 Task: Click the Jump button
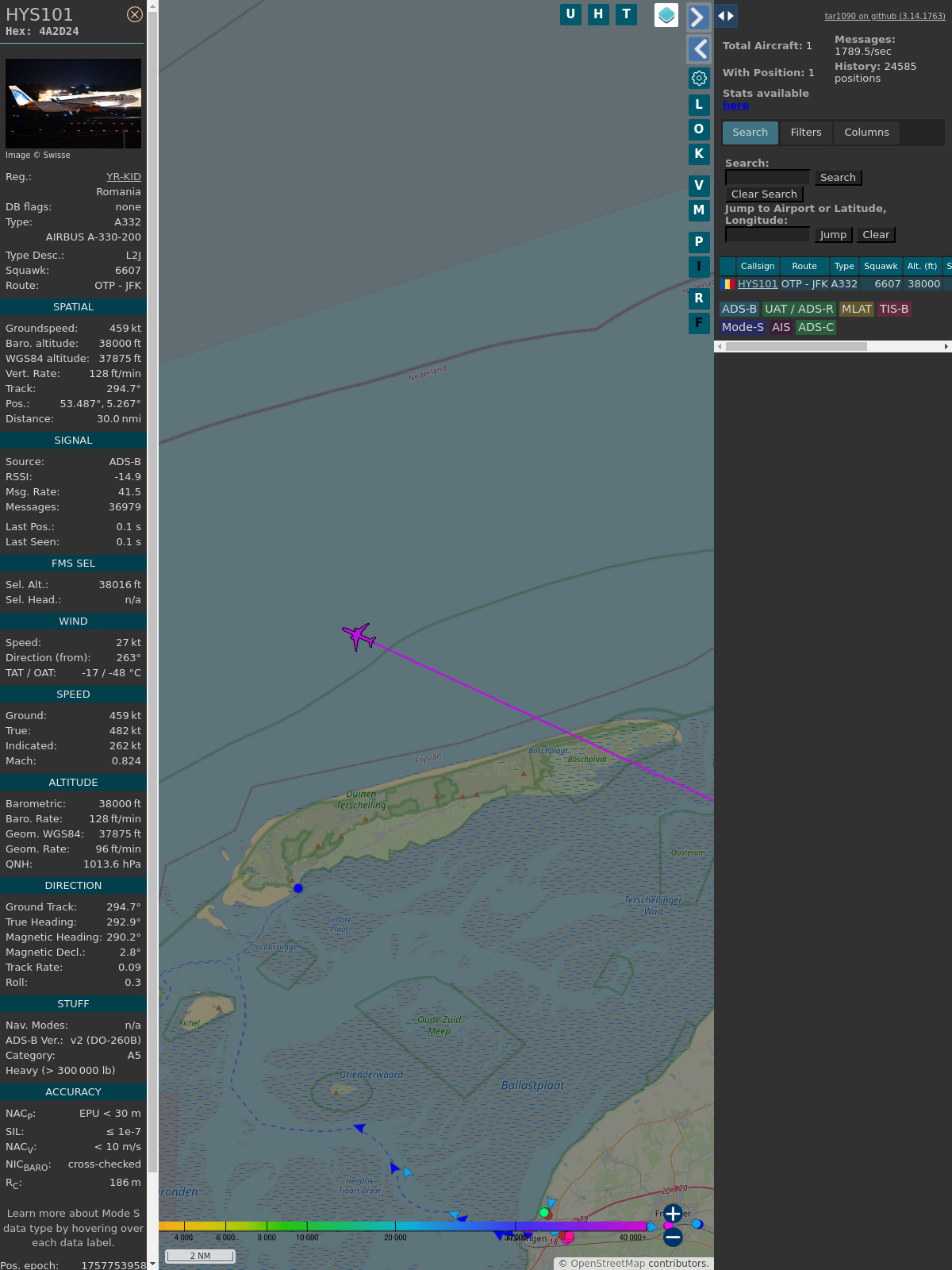(x=833, y=235)
